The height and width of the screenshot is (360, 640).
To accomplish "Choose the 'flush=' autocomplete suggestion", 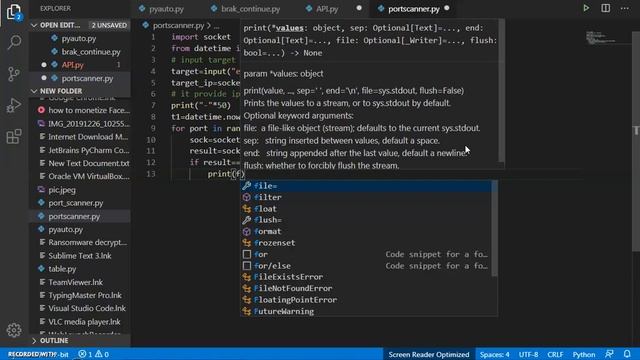I will 366,220.
